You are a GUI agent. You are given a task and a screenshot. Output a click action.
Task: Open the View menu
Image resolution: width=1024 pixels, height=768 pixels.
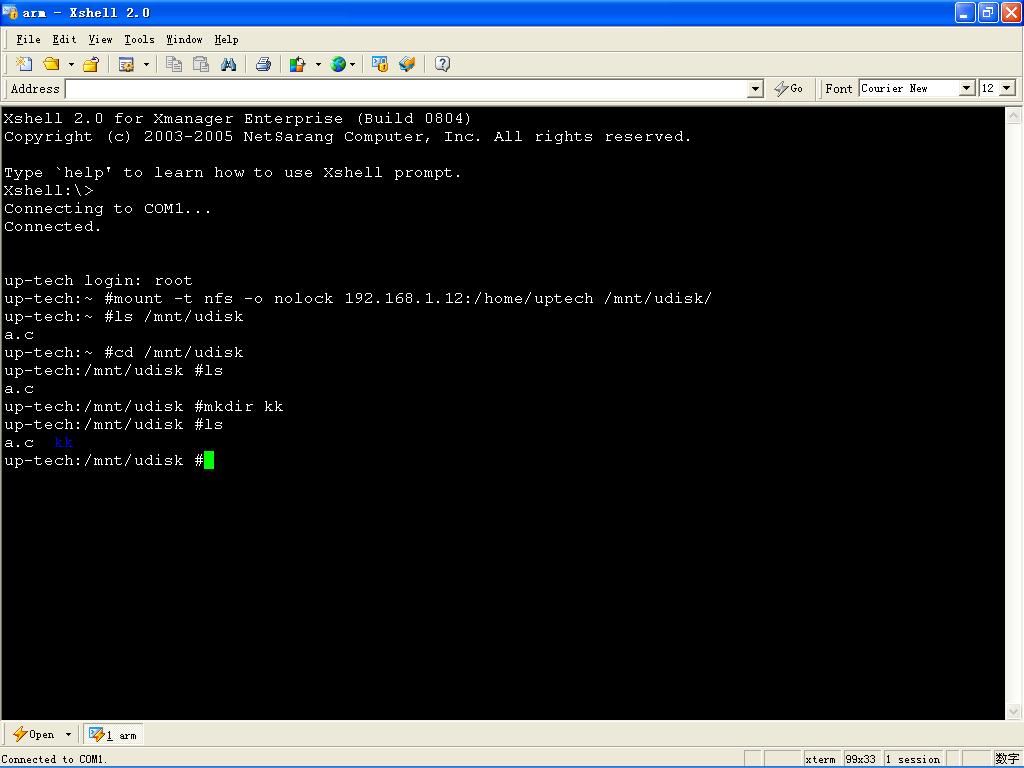(x=101, y=40)
